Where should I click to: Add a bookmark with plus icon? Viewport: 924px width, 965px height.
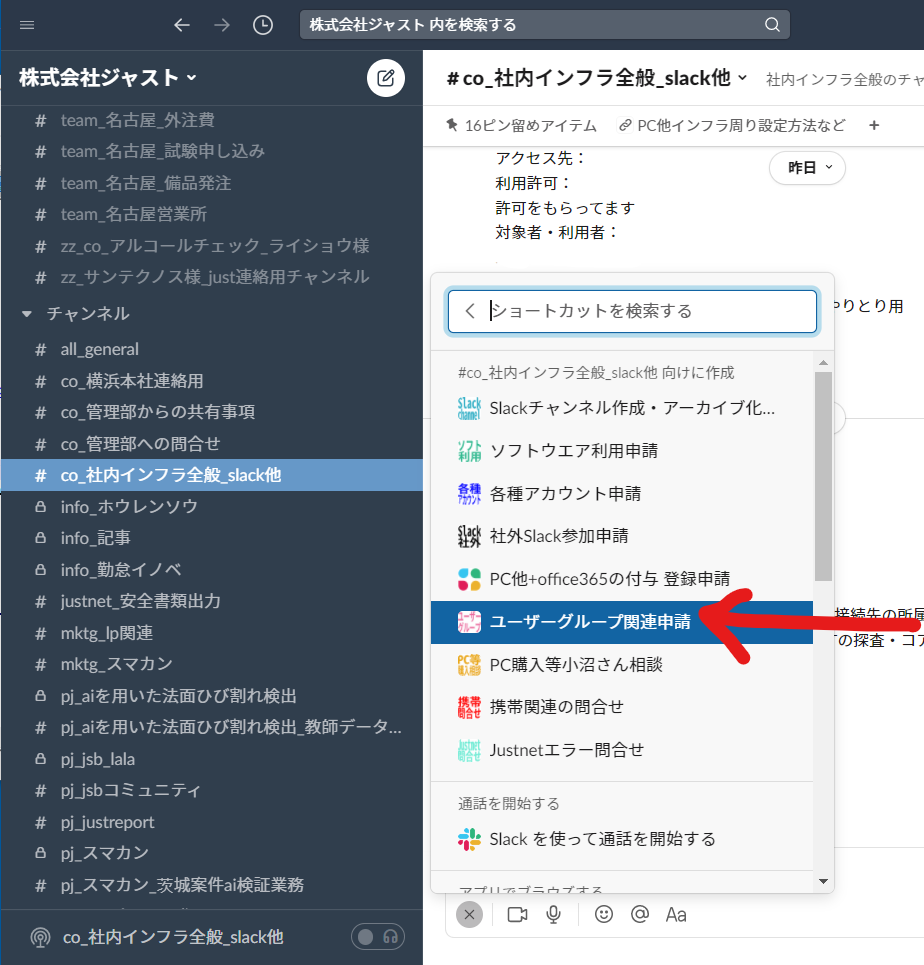(874, 126)
